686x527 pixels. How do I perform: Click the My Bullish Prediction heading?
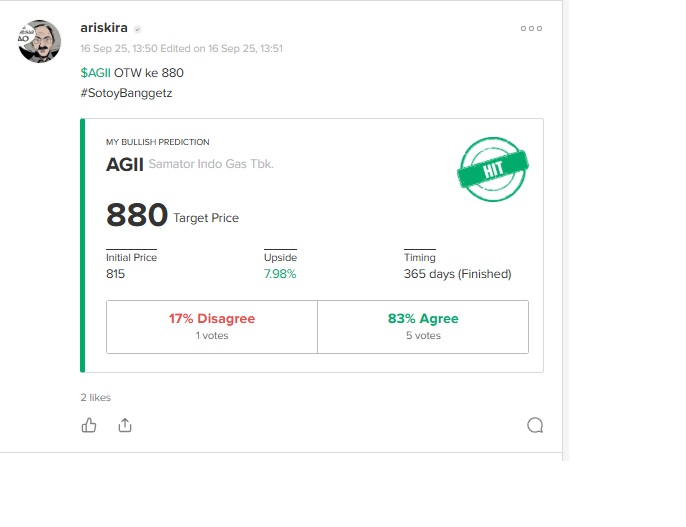158,142
